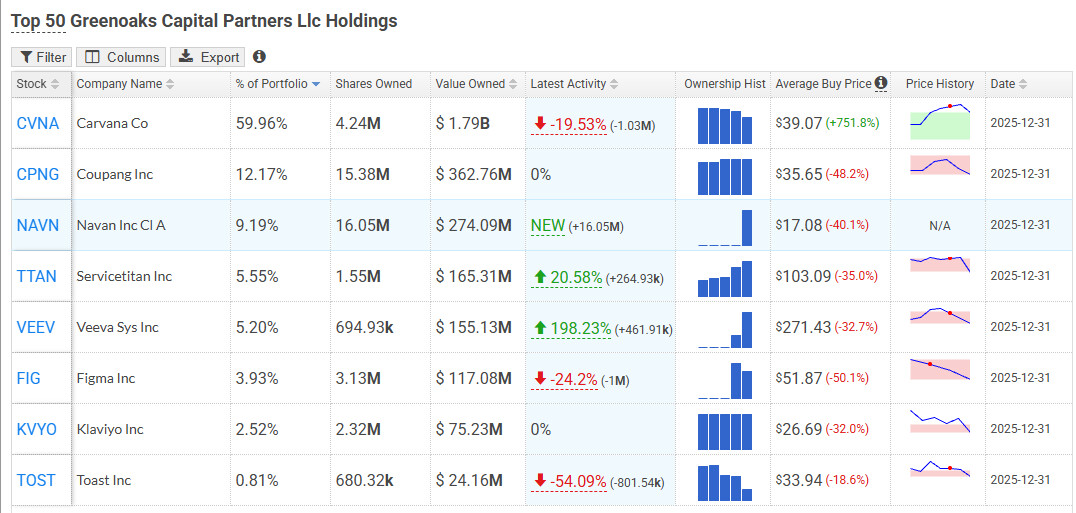Open Coupang price history sparkline
Image resolution: width=1076 pixels, height=513 pixels.
[940, 165]
